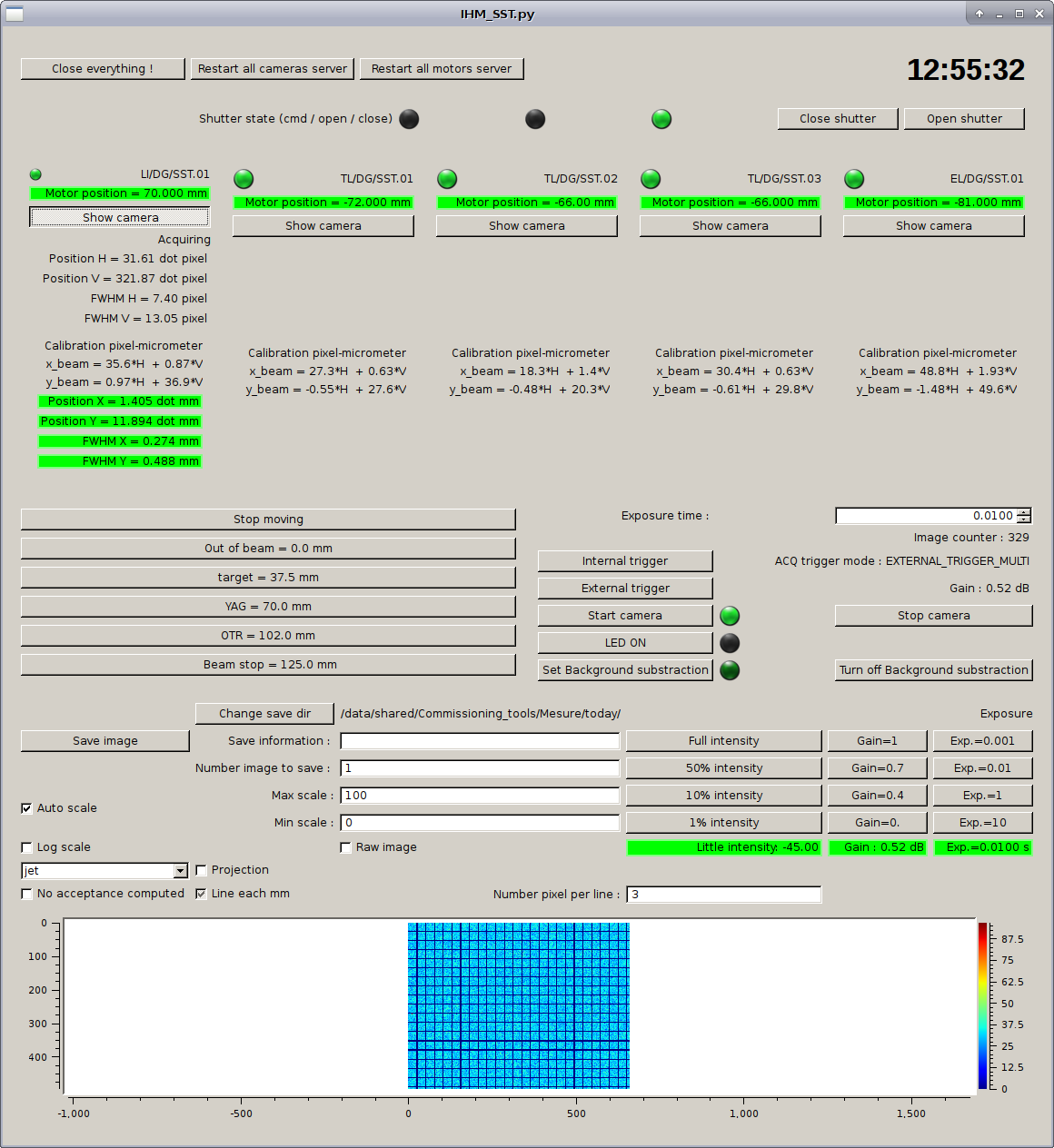This screenshot has width=1054, height=1148.
Task: Open the jet colormap dropdown
Action: click(x=180, y=871)
